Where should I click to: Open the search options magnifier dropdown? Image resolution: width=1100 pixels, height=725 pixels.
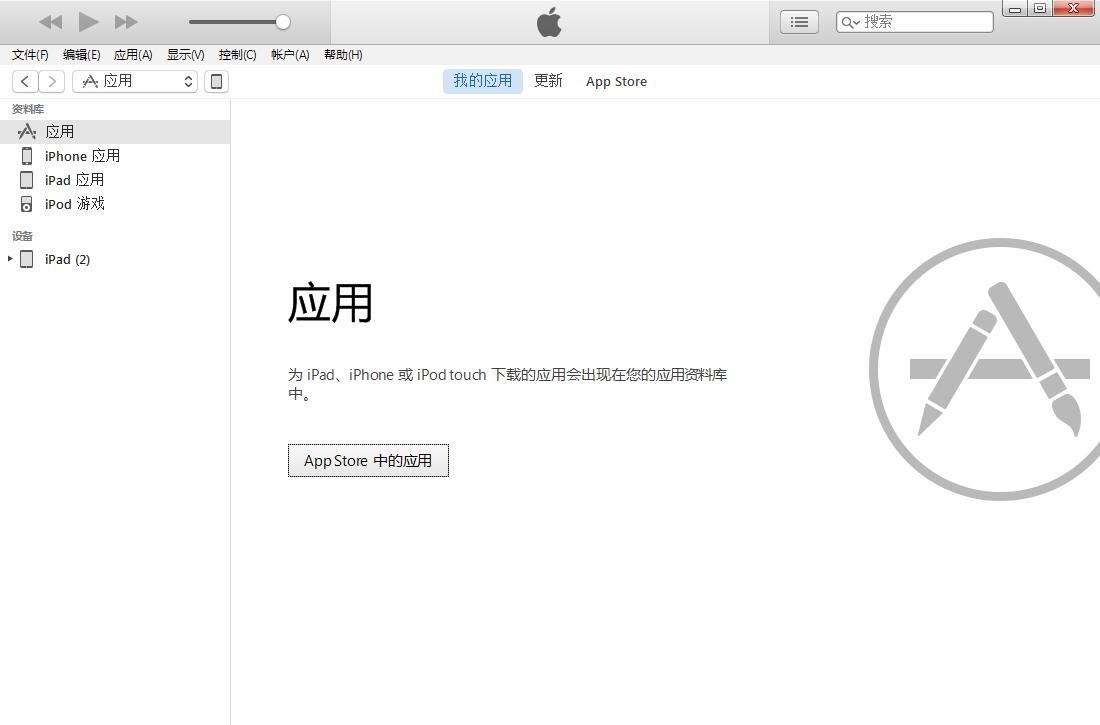tap(850, 22)
